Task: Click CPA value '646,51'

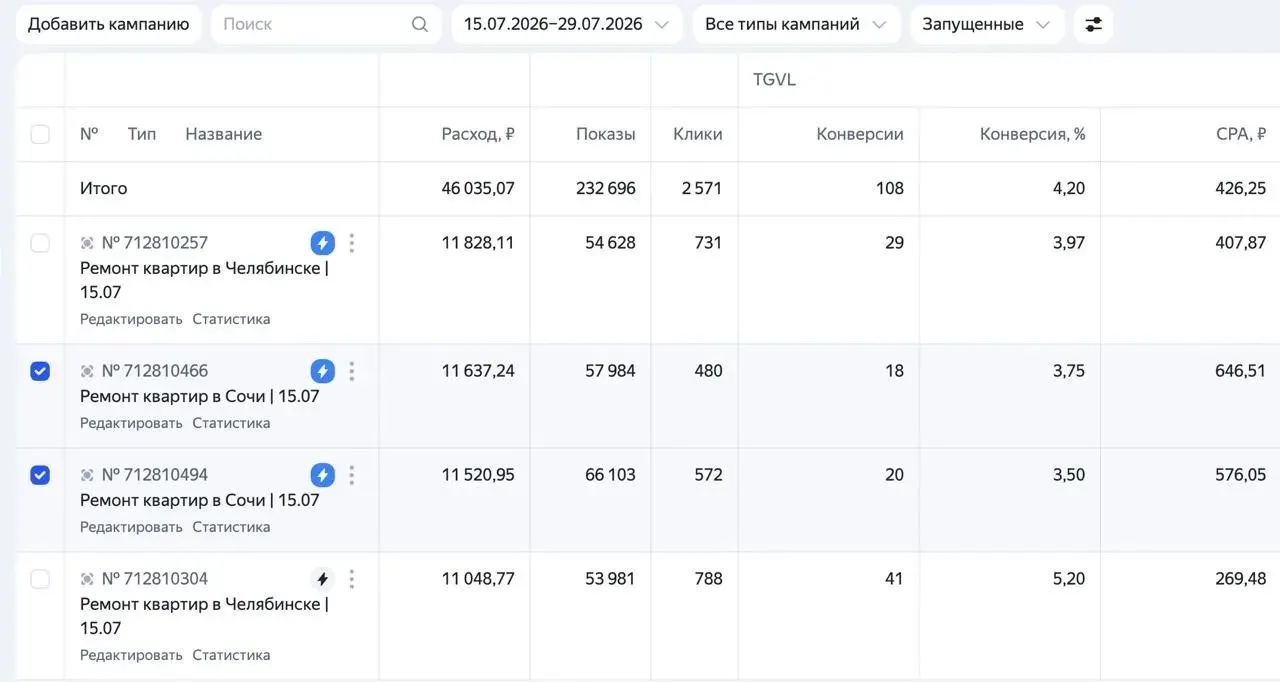Action: [1241, 371]
